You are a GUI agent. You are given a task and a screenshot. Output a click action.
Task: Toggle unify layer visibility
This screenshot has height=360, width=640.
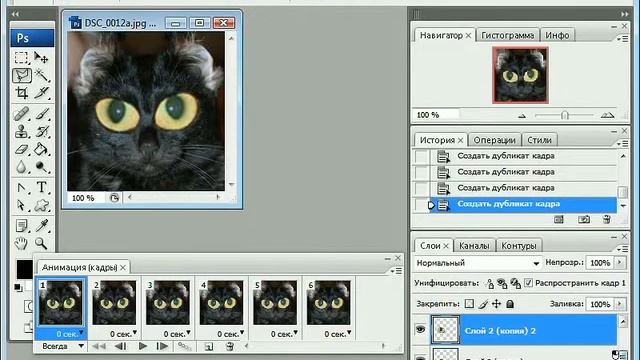click(502, 283)
